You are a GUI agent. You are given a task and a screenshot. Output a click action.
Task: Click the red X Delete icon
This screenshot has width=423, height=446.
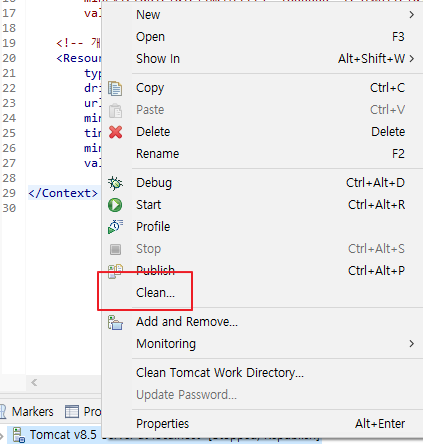pyautogui.click(x=115, y=132)
